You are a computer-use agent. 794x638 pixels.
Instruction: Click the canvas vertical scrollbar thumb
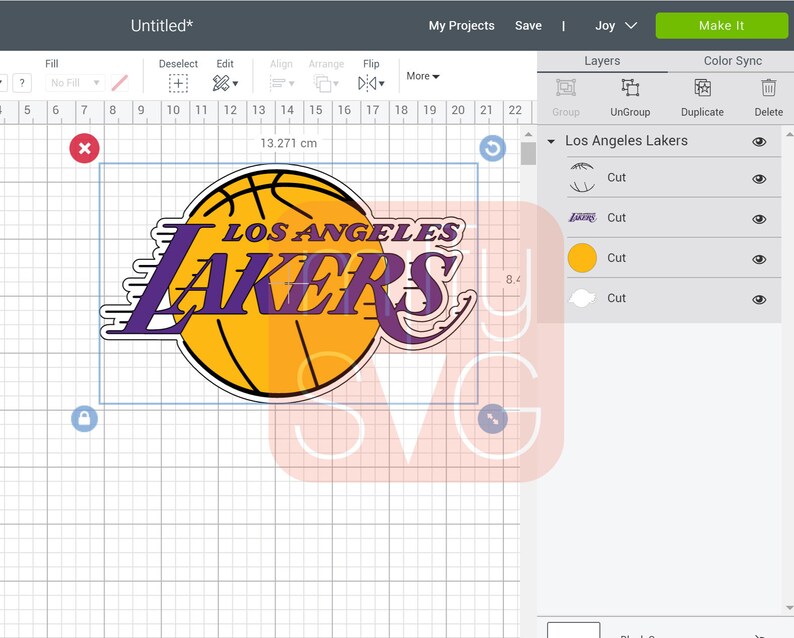coord(528,153)
